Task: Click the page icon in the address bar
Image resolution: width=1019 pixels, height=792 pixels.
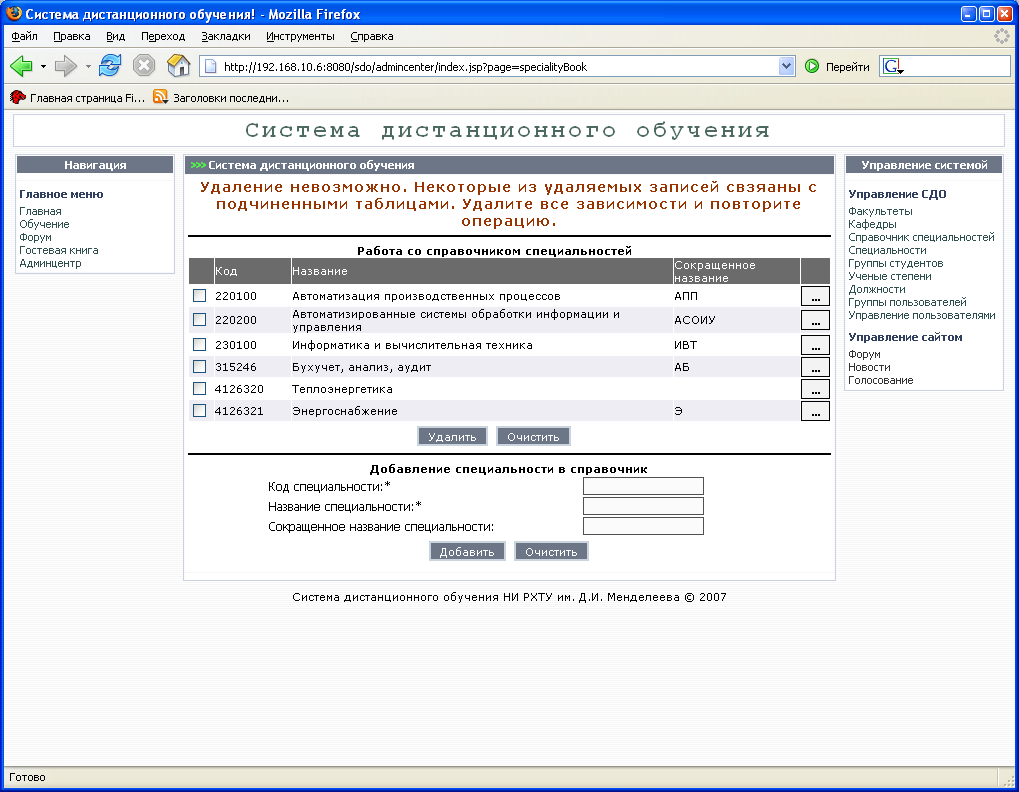Action: pyautogui.click(x=211, y=66)
